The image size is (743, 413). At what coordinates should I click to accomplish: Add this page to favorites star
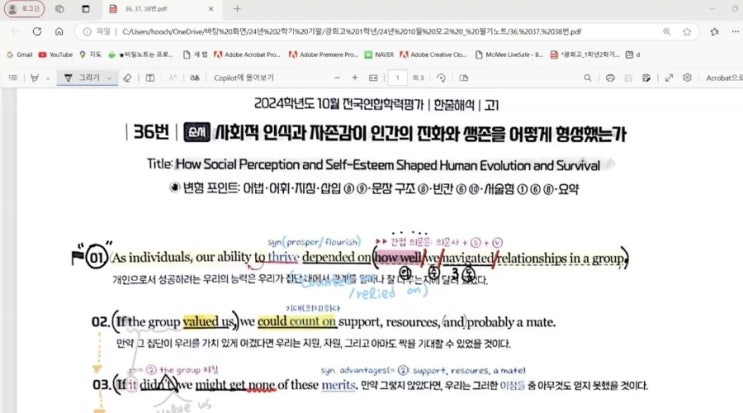pyautogui.click(x=687, y=32)
